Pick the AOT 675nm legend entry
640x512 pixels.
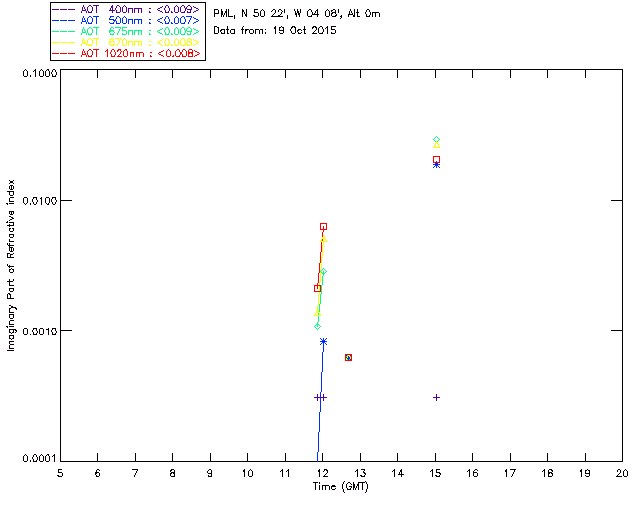coord(126,31)
